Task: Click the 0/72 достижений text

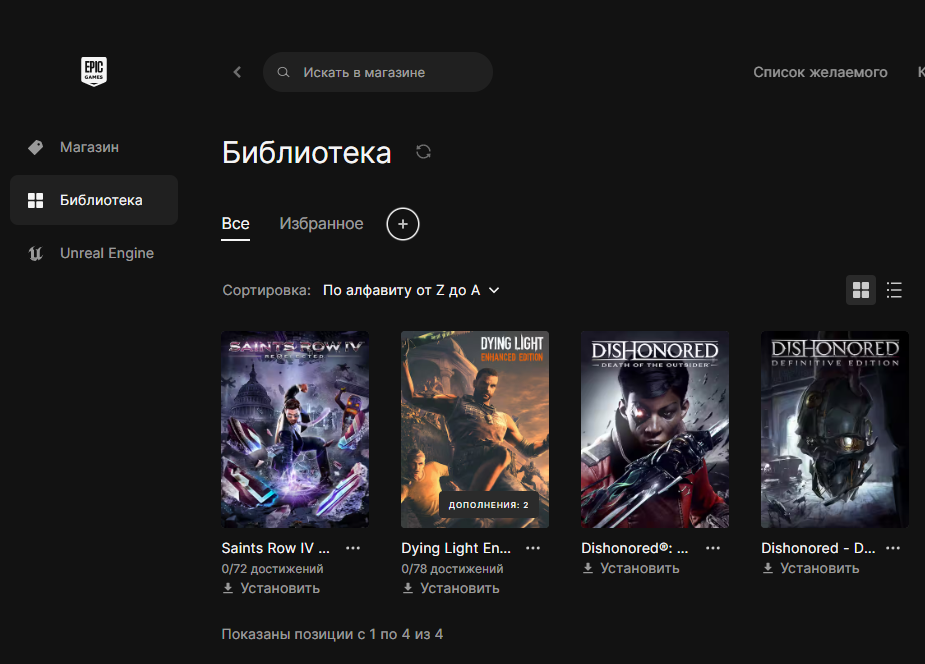Action: [273, 568]
